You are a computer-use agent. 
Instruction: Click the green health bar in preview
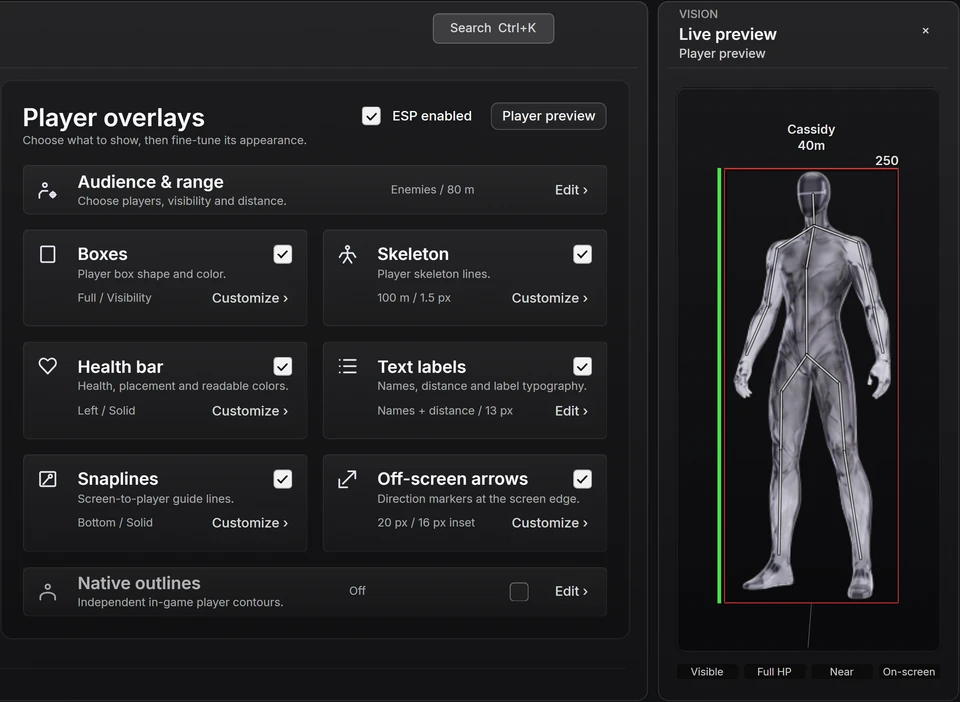[x=719, y=386]
